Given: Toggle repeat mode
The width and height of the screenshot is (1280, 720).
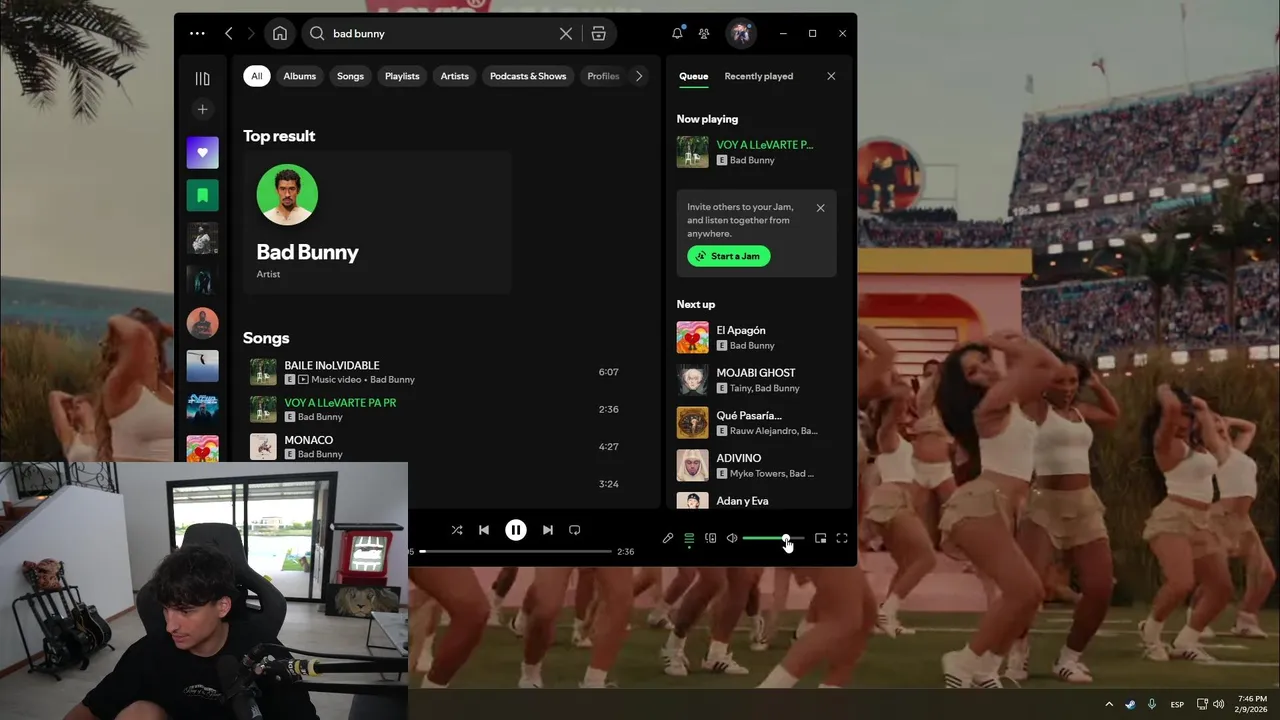Looking at the screenshot, I should click(575, 530).
